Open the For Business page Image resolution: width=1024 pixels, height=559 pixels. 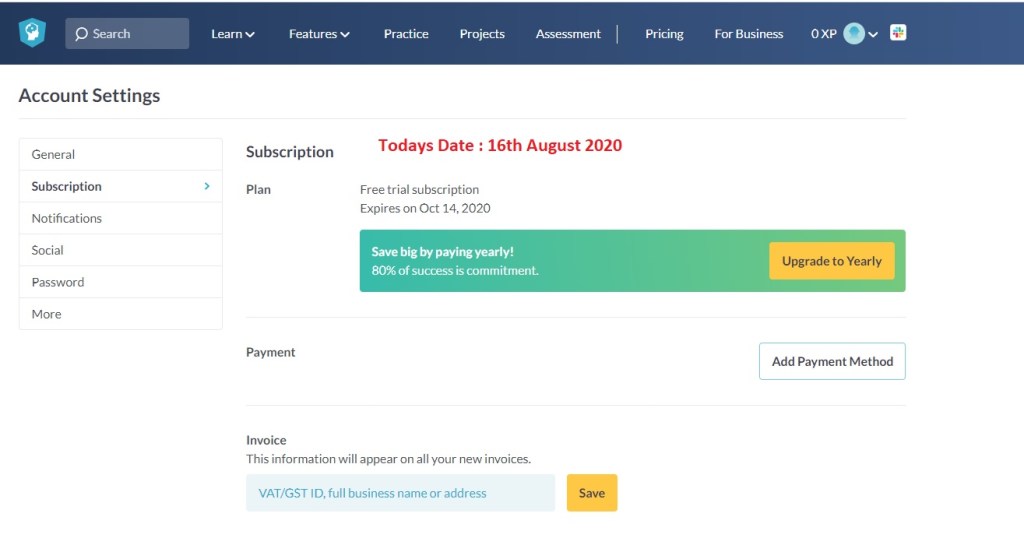[x=749, y=34]
